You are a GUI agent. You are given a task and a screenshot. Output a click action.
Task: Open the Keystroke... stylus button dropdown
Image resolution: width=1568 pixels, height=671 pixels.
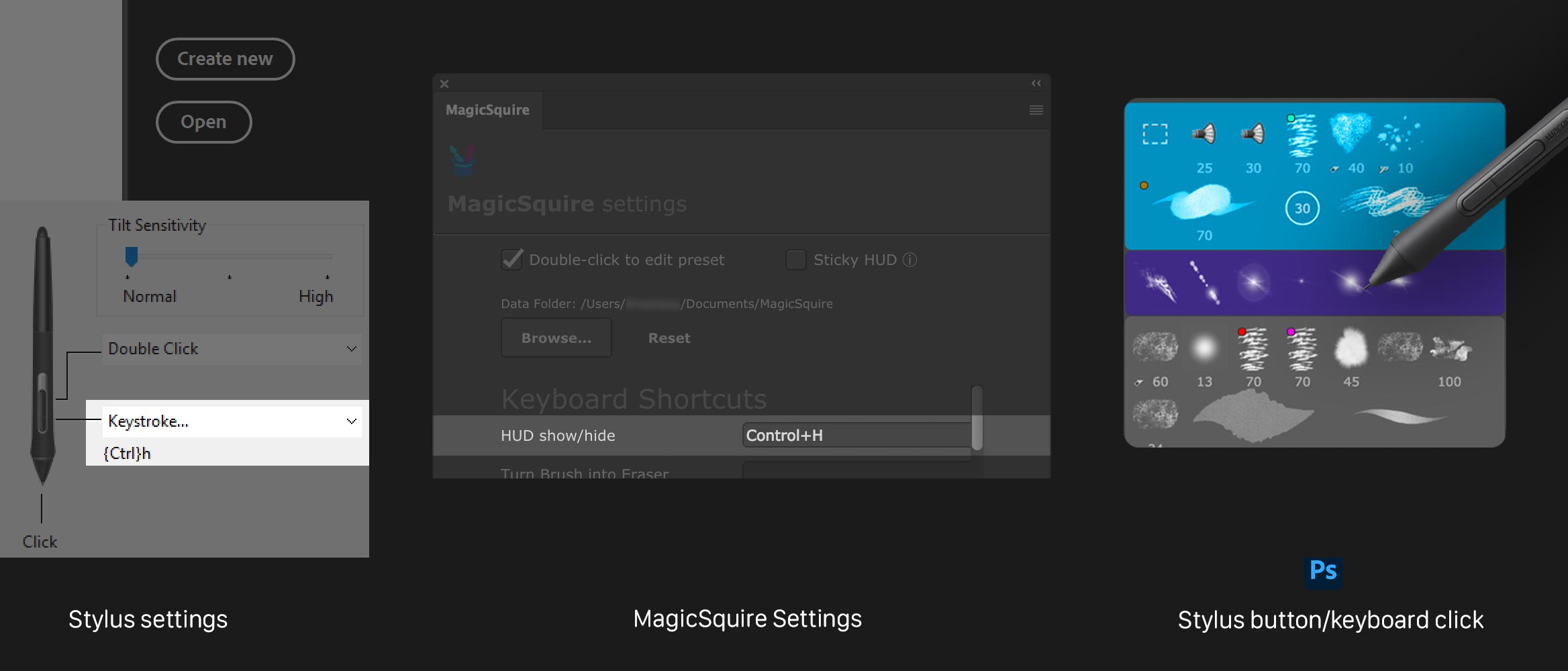(232, 421)
